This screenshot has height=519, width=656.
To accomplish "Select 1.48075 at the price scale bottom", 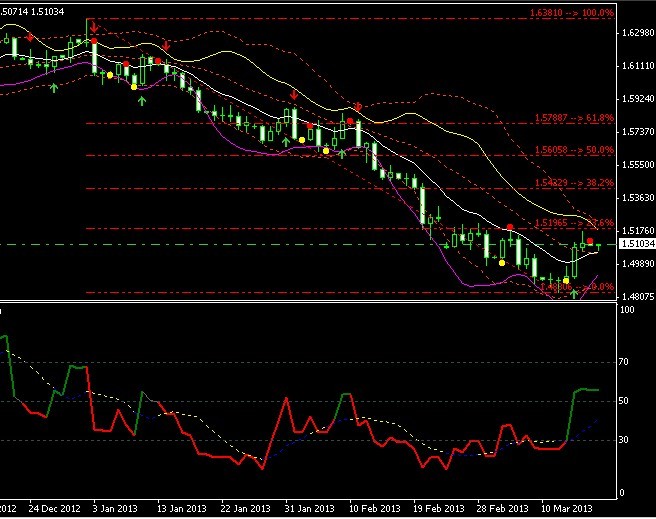I will [x=638, y=297].
